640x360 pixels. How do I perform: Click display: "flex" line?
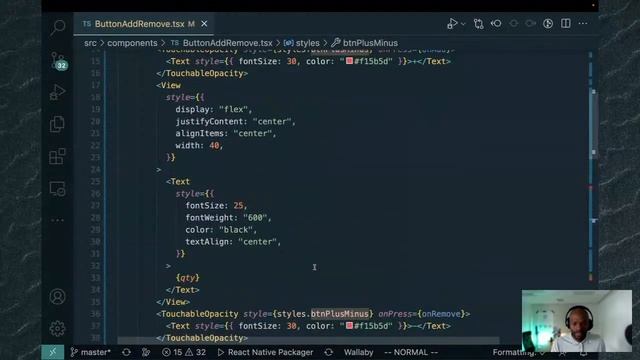click(214, 109)
